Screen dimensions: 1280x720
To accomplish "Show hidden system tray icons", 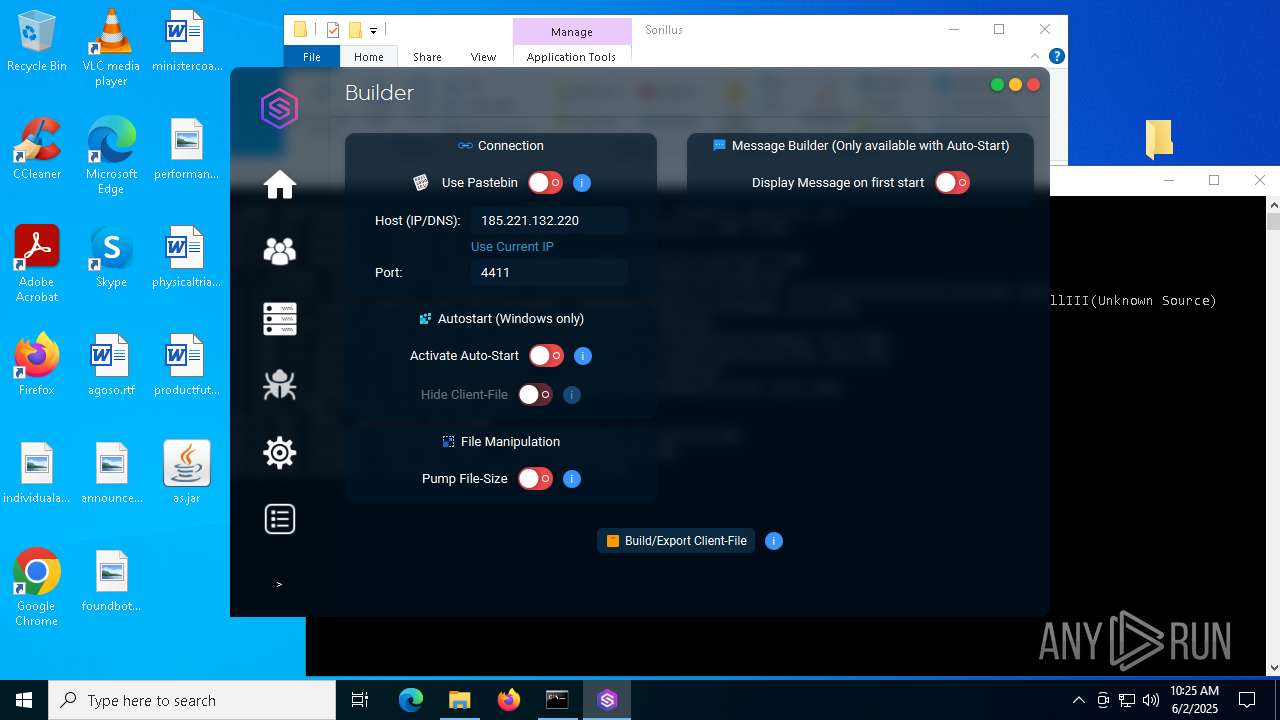I will [1078, 700].
